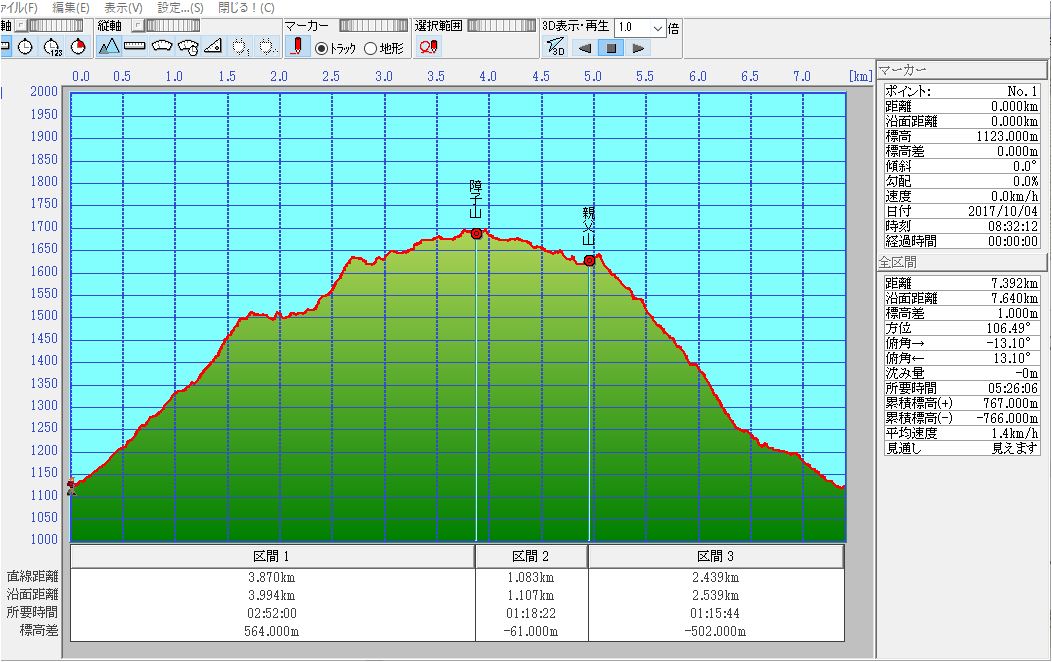Screen dimensions: 1052x662
Task: Click the 3.870km straight distance cell
Action: click(272, 577)
